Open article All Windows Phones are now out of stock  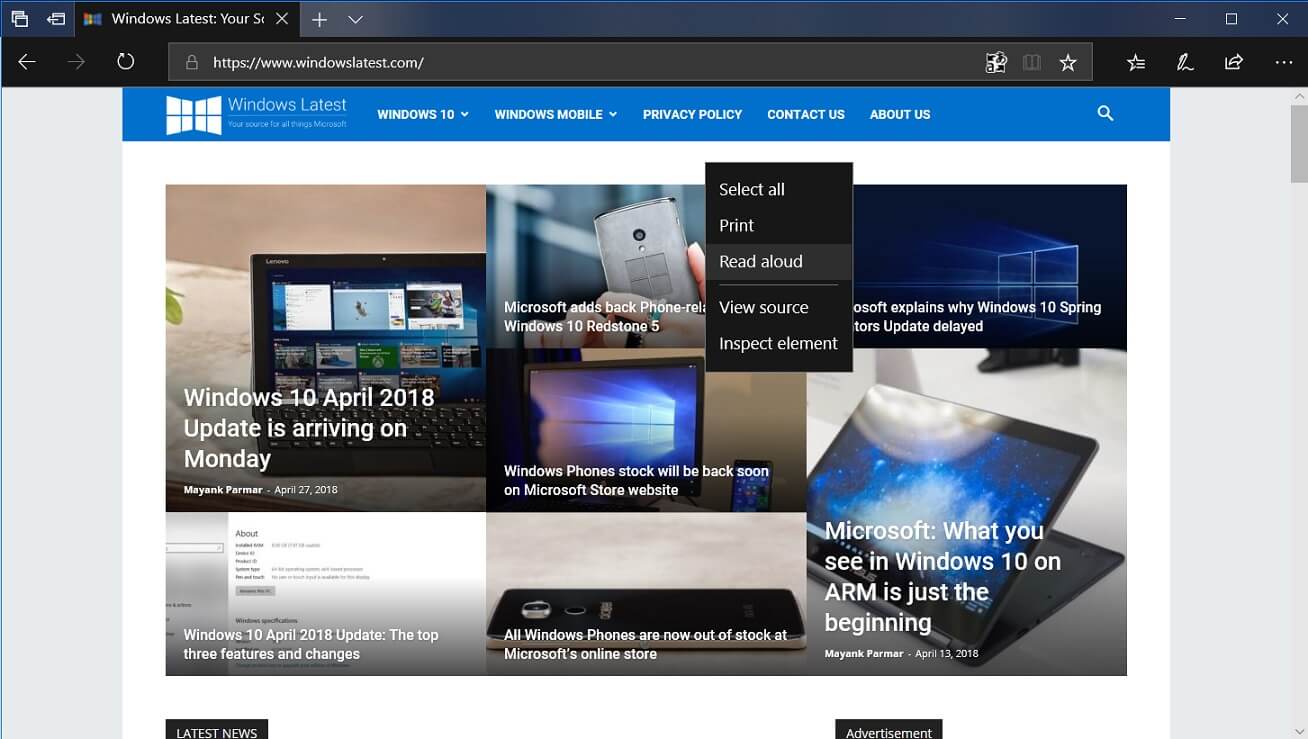(x=645, y=644)
